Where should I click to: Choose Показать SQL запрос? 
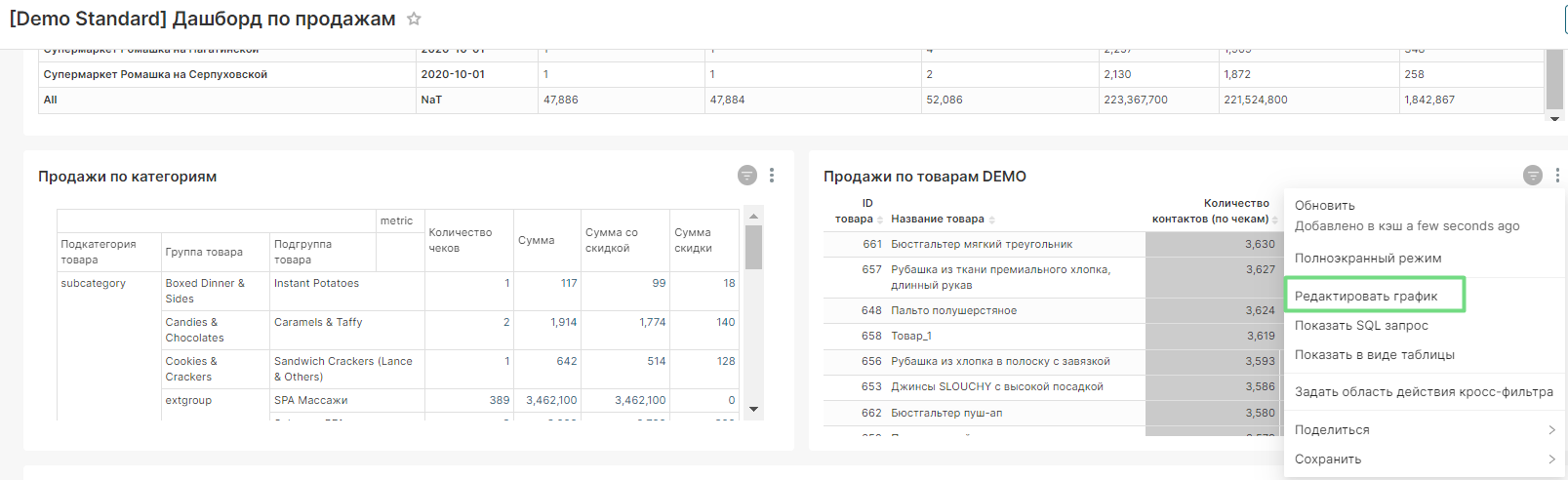[x=1361, y=326]
